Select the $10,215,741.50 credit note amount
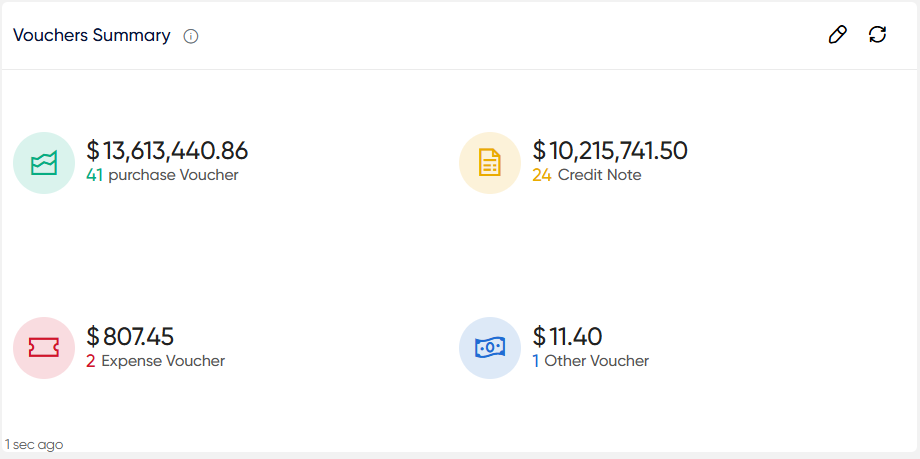The image size is (920, 459). [610, 151]
